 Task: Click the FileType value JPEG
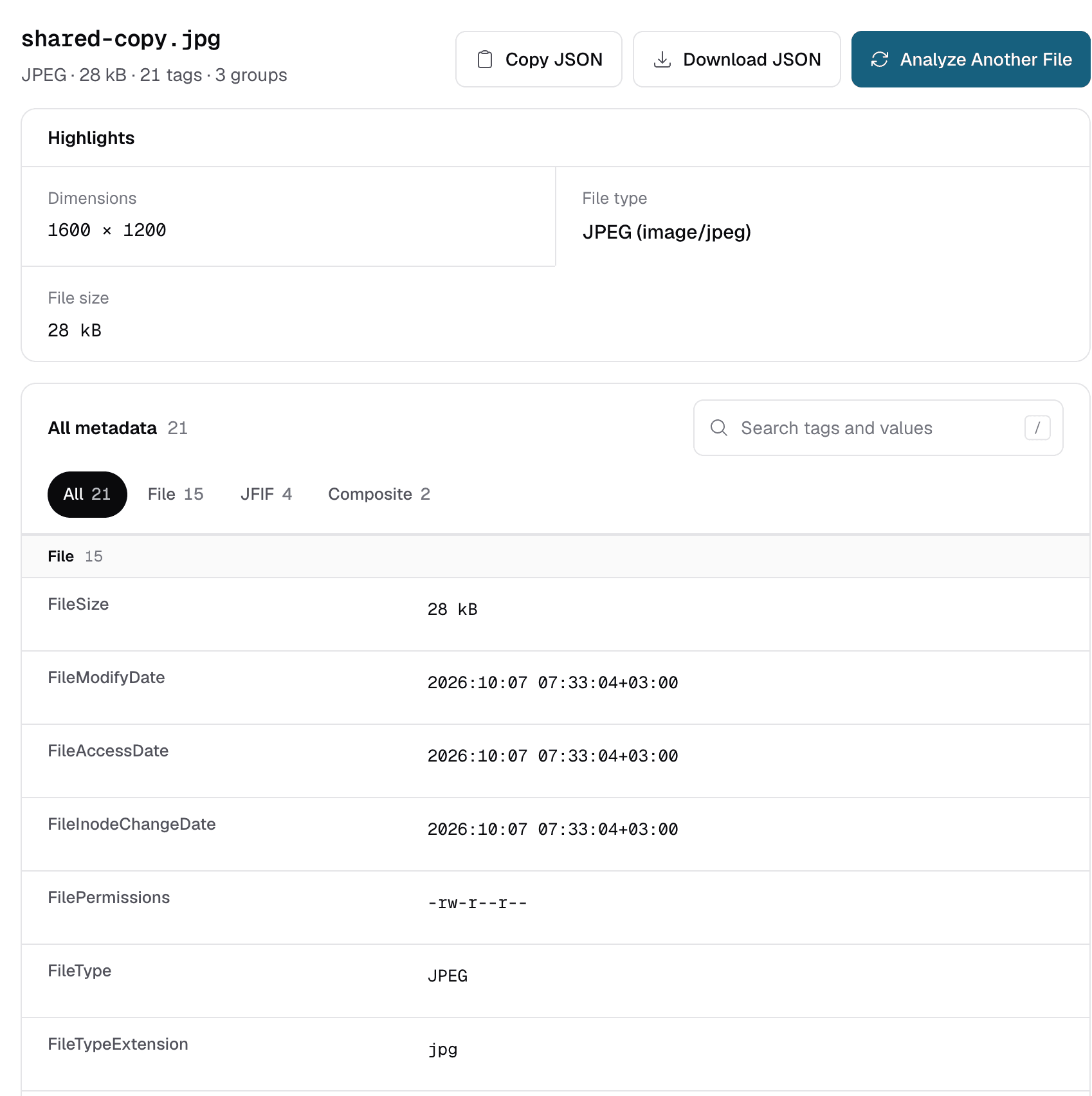click(448, 976)
